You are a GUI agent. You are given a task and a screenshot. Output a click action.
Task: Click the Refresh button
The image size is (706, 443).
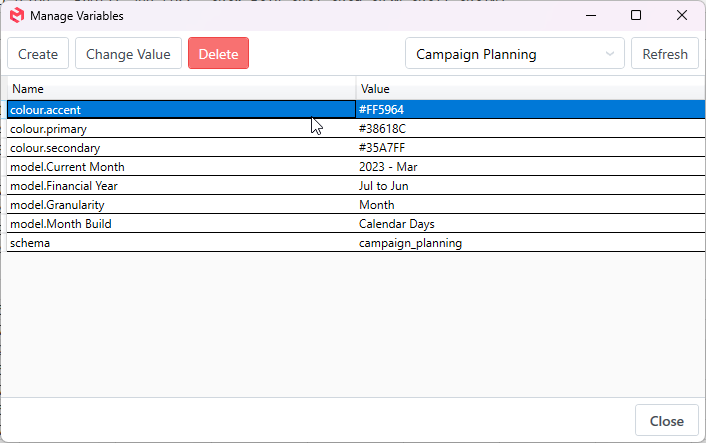[664, 54]
